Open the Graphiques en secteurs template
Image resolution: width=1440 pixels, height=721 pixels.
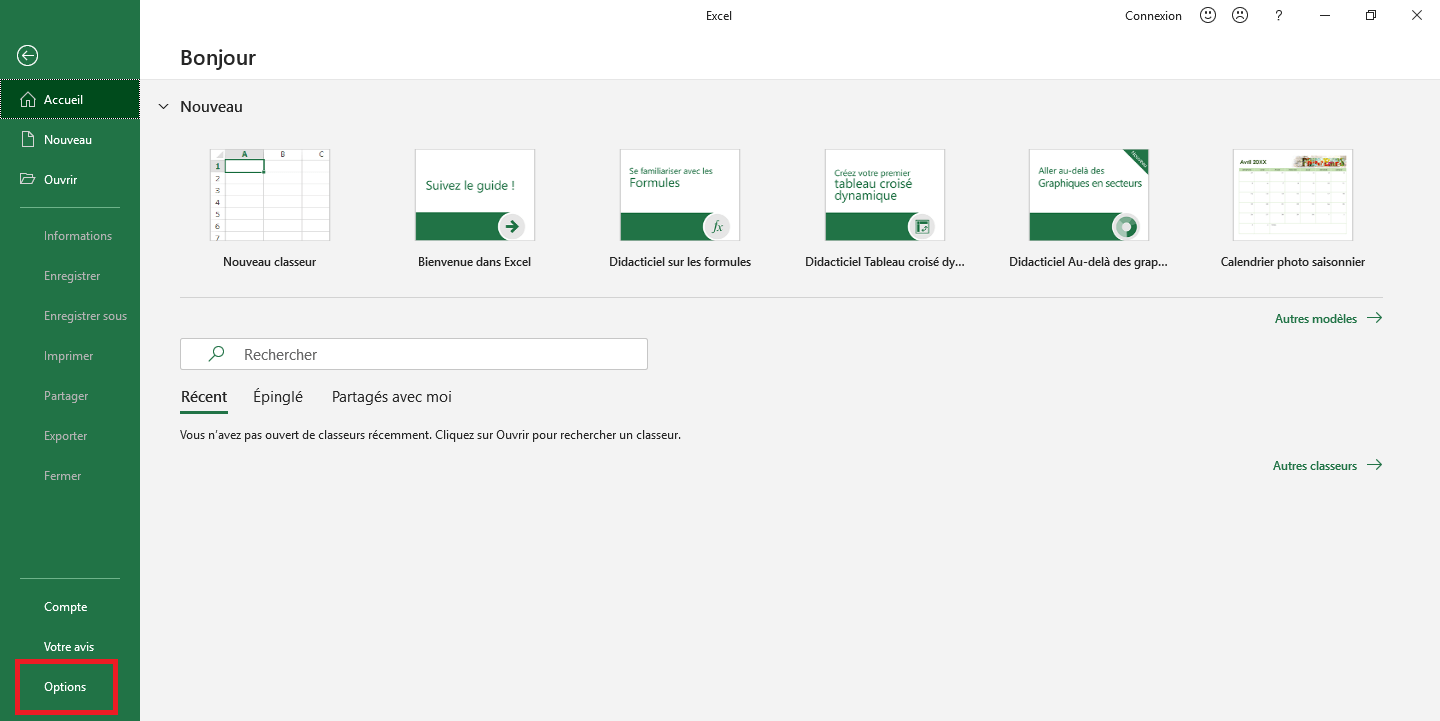[x=1089, y=195]
